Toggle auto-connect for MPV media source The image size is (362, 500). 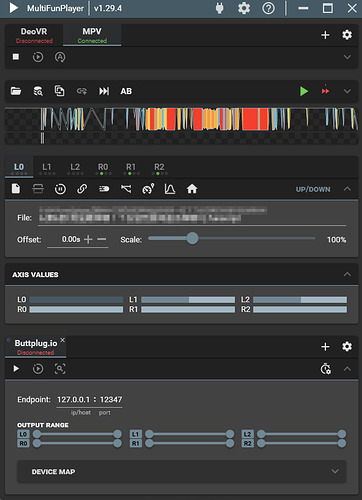(x=38, y=57)
